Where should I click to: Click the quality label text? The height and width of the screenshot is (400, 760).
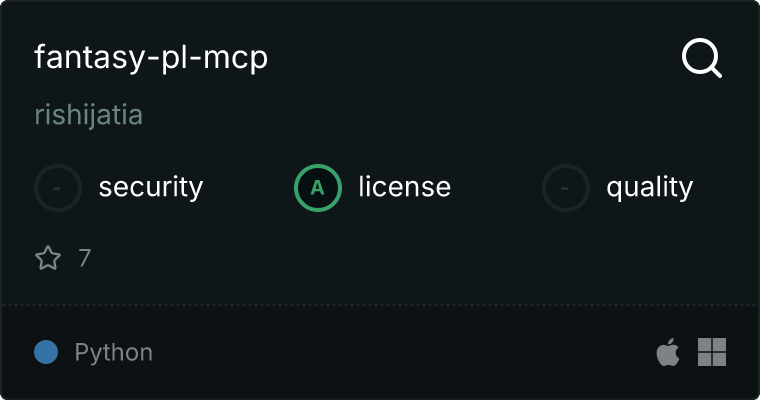click(649, 188)
